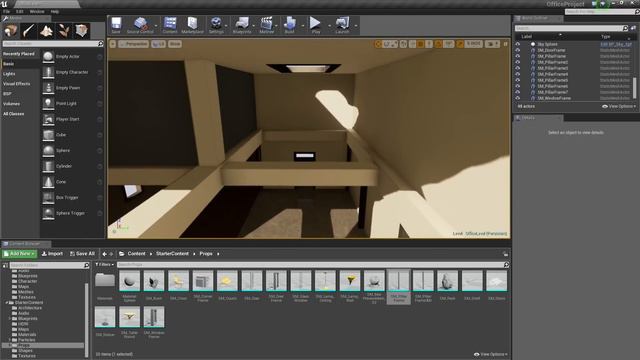Open Content Browser View Options dropdown
Screen dimensions: 640x360
(x=490, y=354)
